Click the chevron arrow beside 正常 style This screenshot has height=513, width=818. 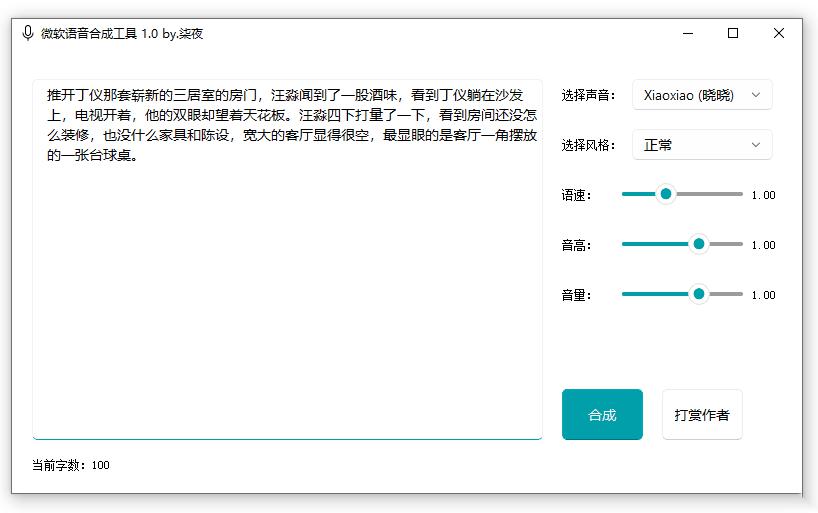click(756, 145)
